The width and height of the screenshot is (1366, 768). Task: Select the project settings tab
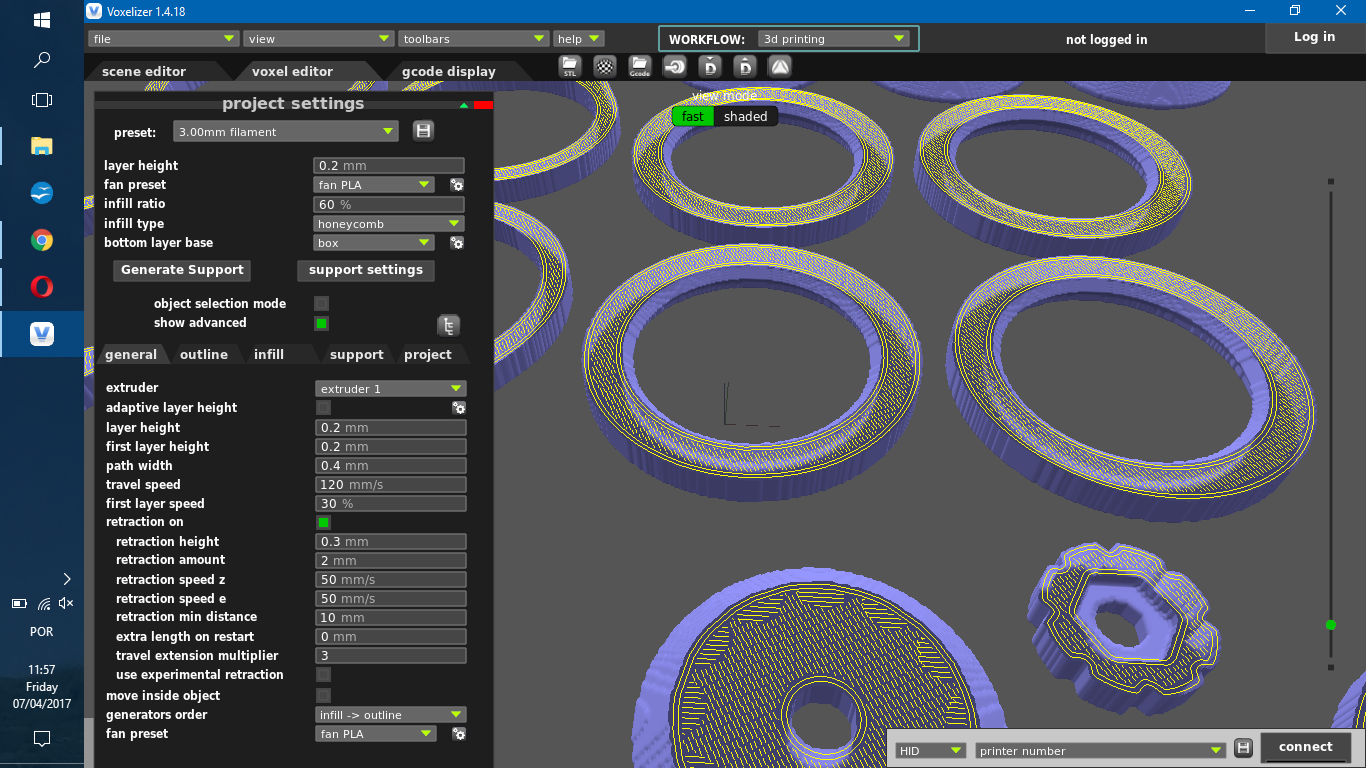(x=428, y=355)
